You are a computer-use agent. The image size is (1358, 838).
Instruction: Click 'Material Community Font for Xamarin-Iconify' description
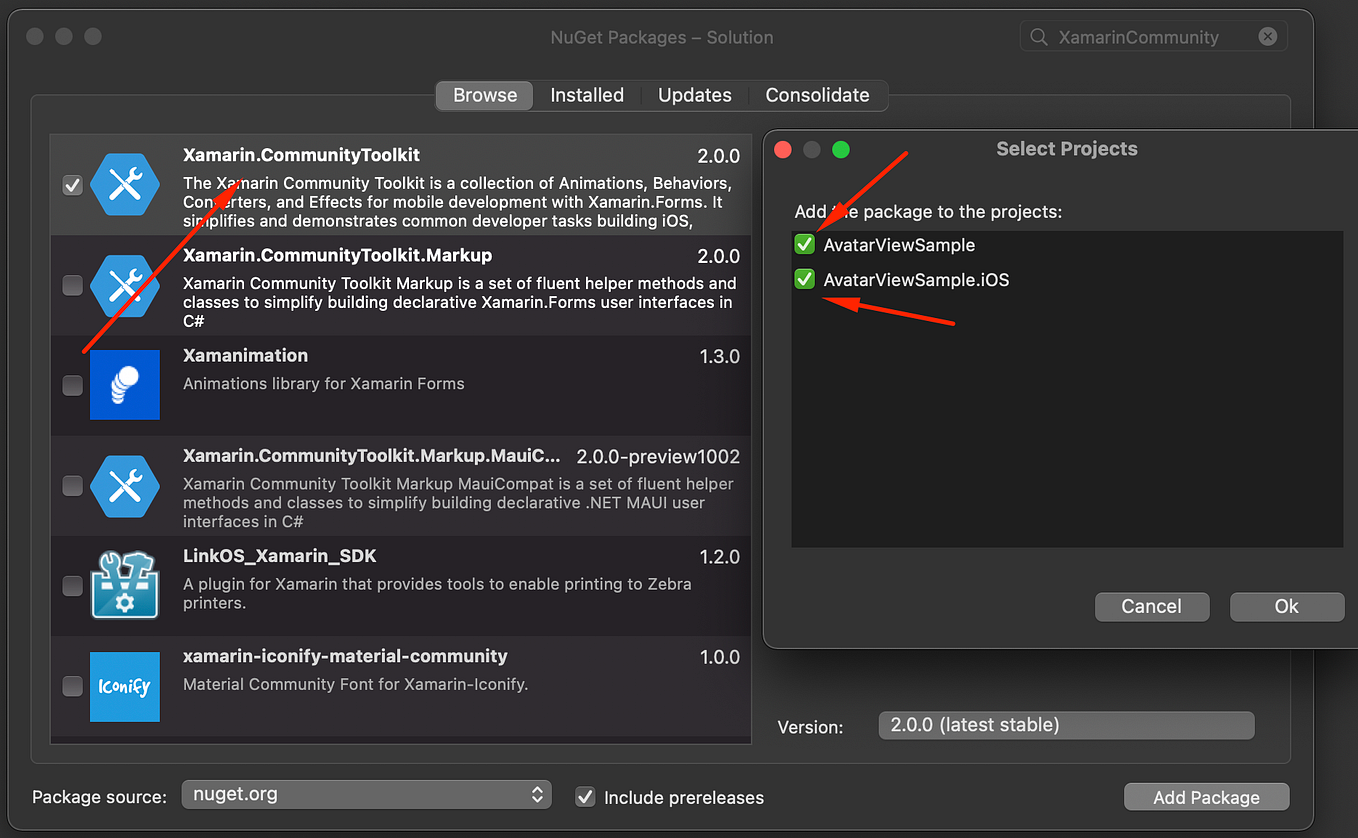pyautogui.click(x=355, y=684)
